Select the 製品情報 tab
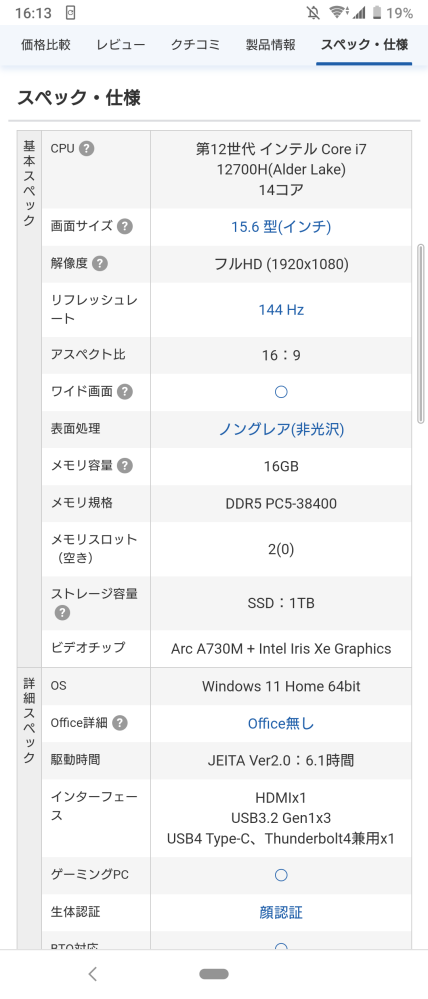428x999 pixels. (x=271, y=45)
